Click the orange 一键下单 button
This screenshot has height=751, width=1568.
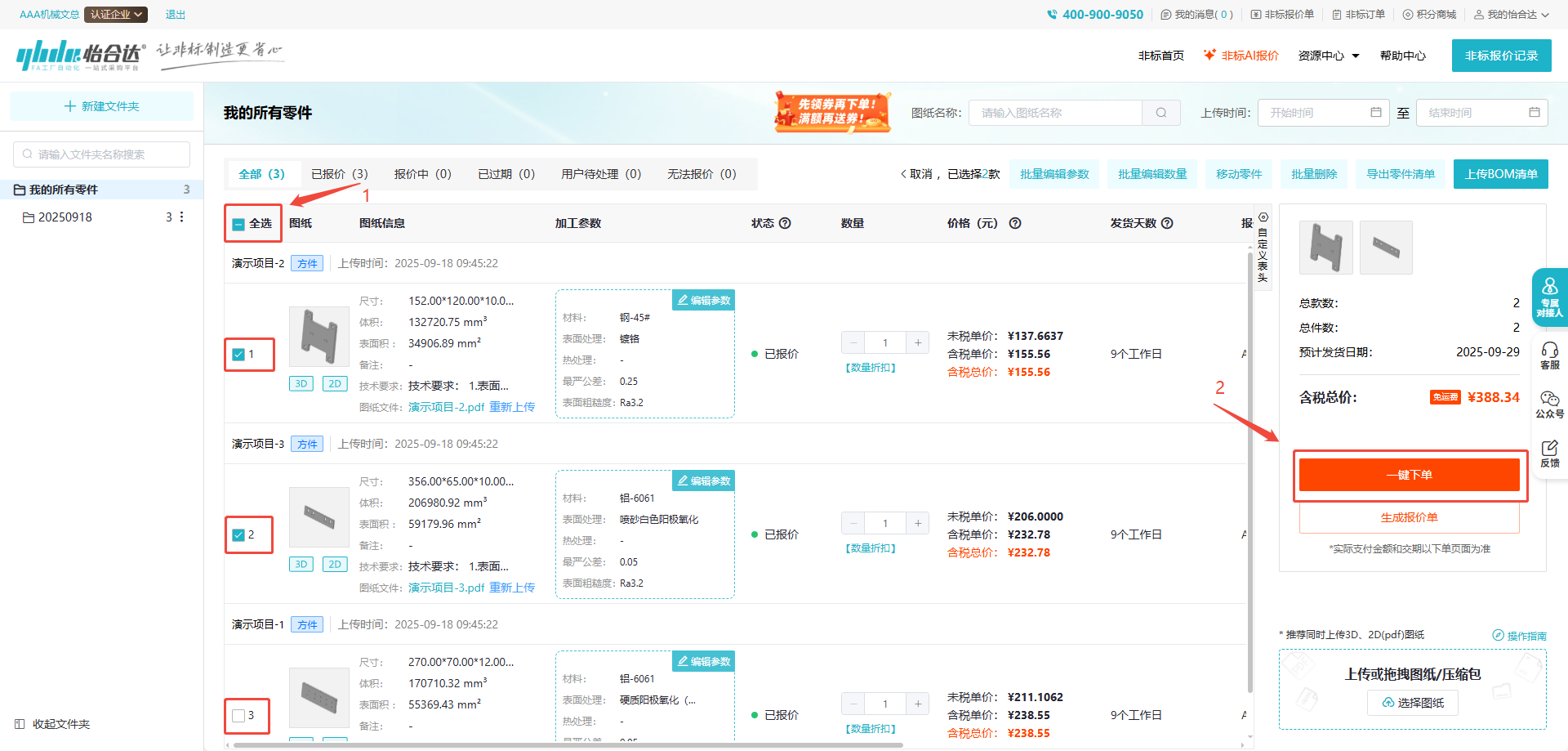[x=1409, y=475]
